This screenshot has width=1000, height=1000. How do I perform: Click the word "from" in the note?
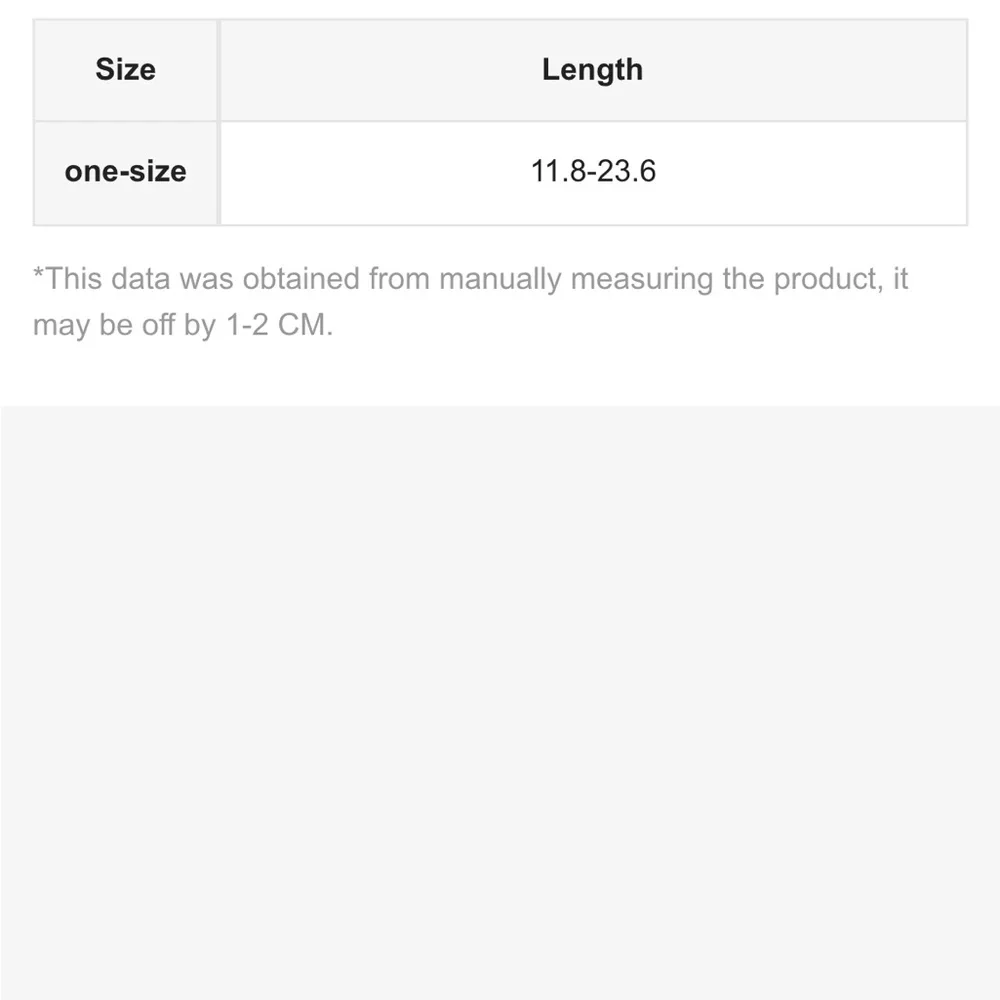pos(399,278)
